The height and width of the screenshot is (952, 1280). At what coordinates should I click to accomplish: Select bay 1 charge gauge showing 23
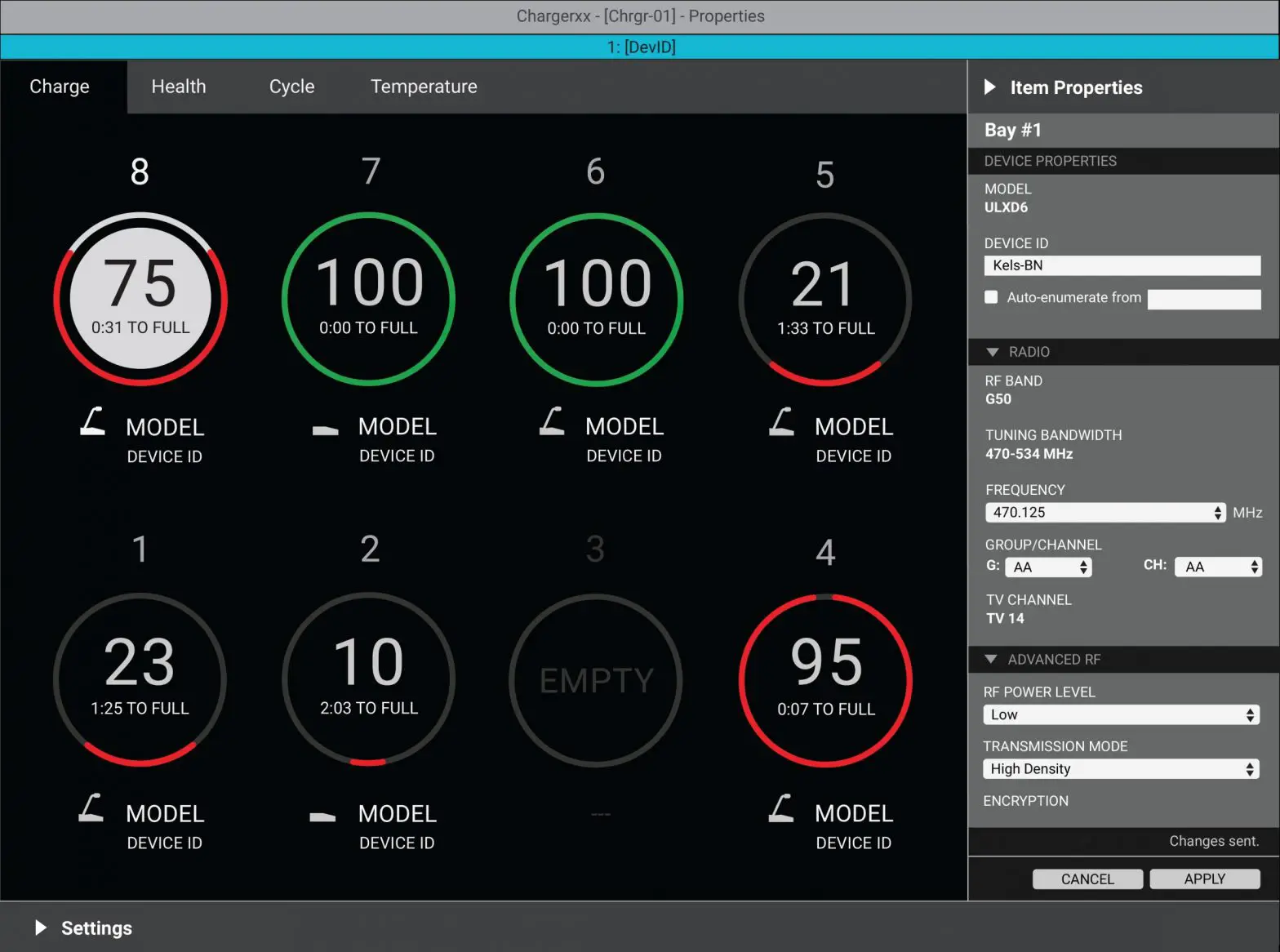140,679
